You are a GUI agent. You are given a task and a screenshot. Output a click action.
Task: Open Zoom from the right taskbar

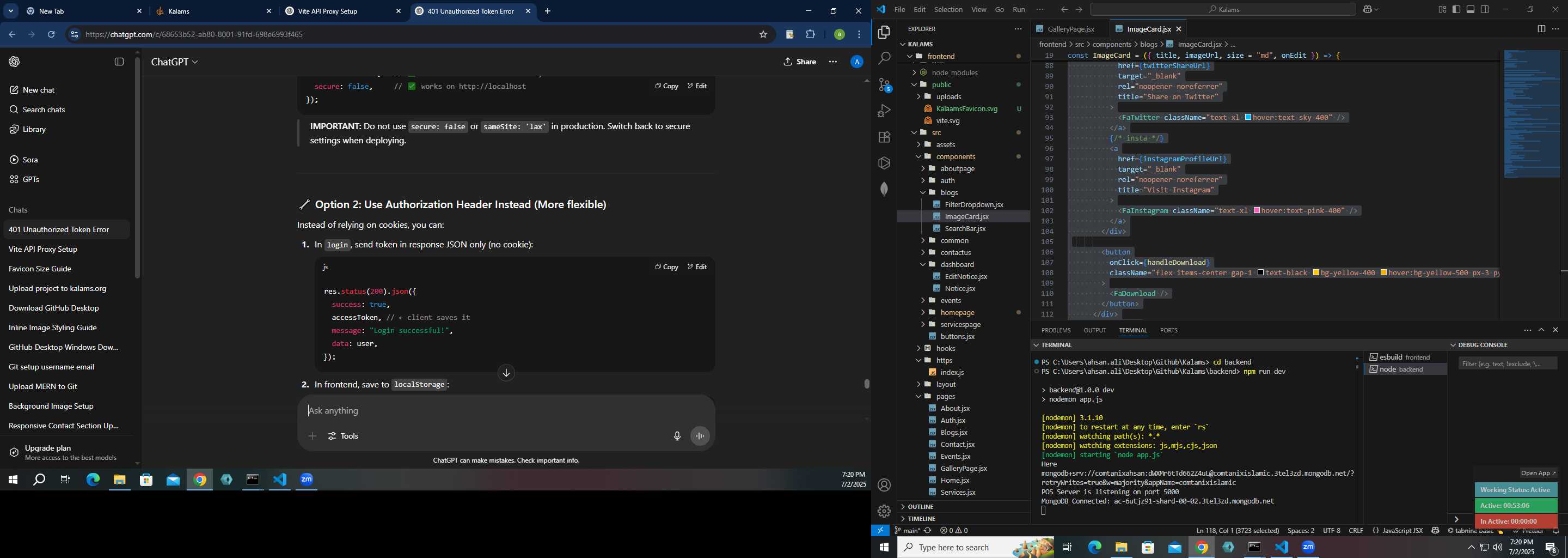1308,548
